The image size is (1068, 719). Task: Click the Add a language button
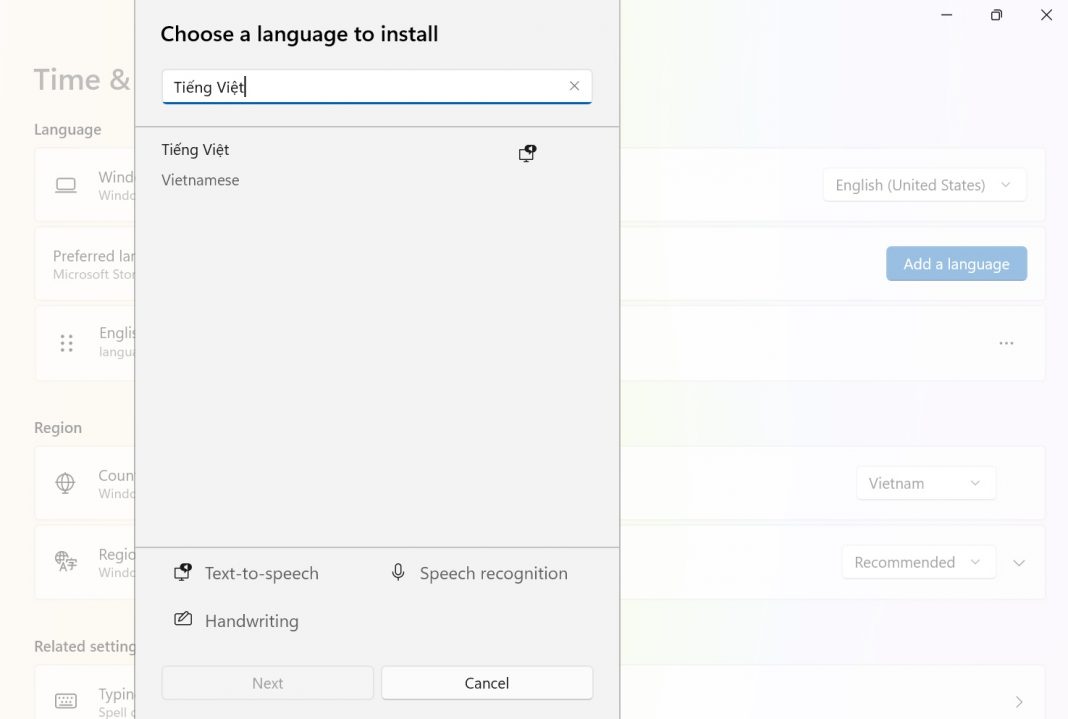pos(956,264)
